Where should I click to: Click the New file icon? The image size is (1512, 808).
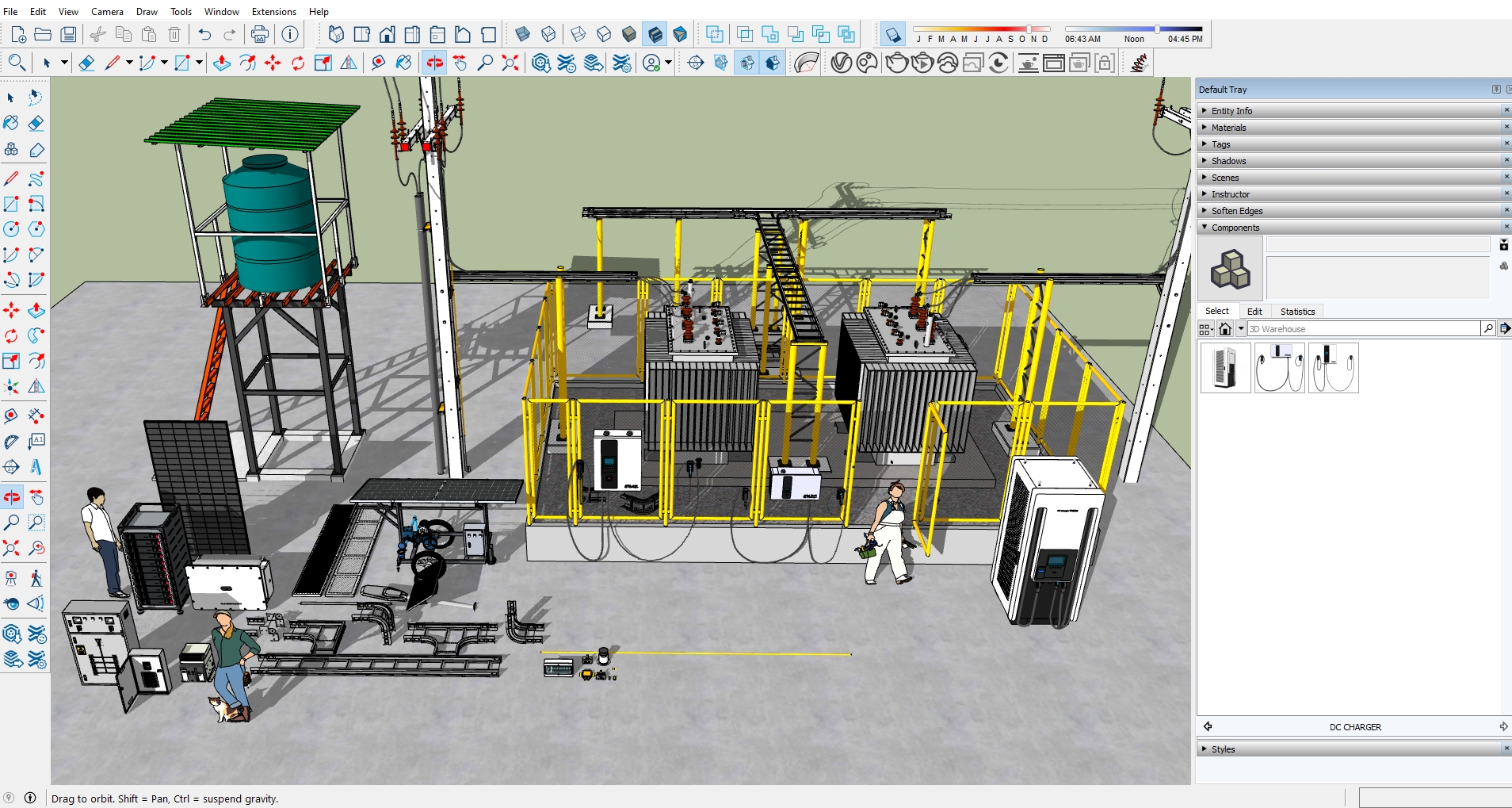[18, 34]
